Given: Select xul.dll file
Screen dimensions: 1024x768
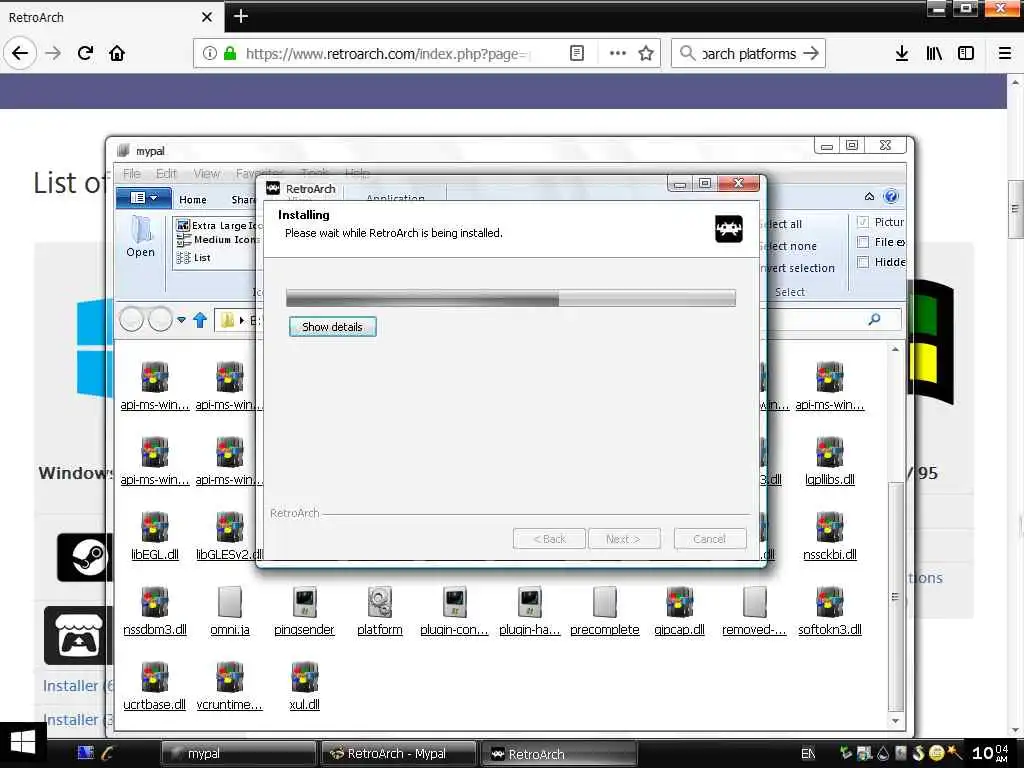Looking at the screenshot, I should pos(304,687).
